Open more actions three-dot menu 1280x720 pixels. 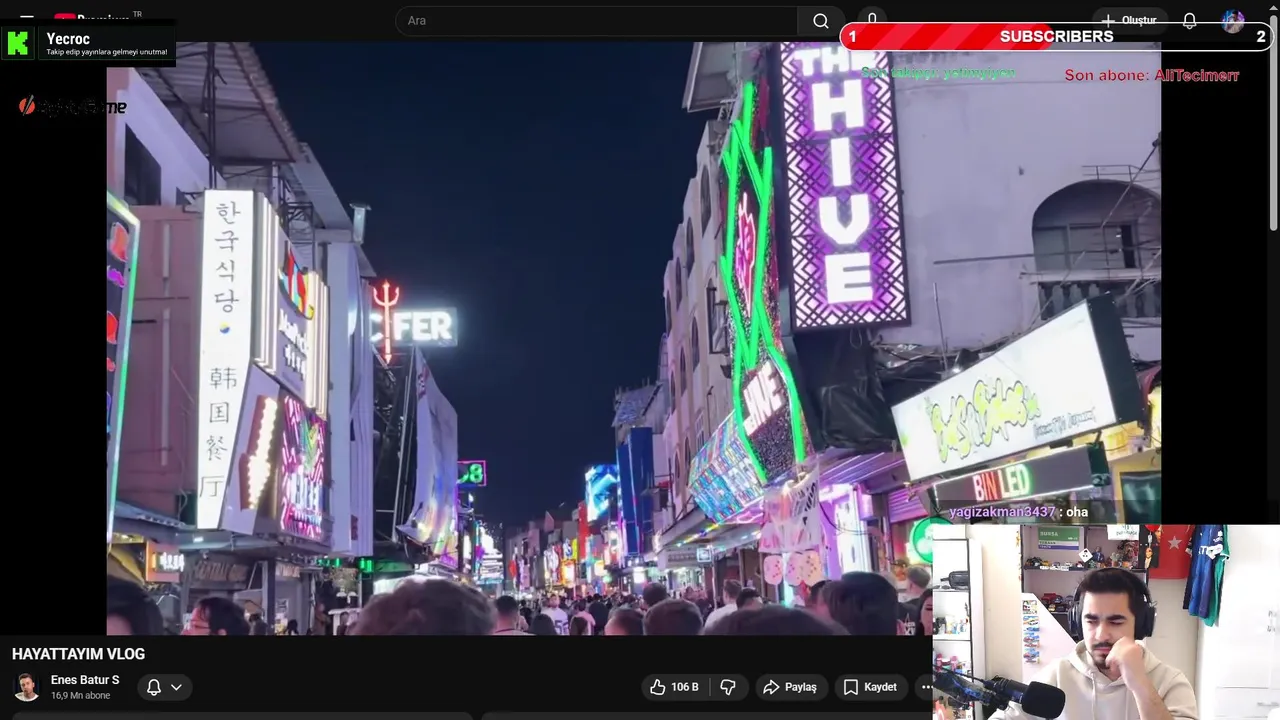(x=924, y=687)
